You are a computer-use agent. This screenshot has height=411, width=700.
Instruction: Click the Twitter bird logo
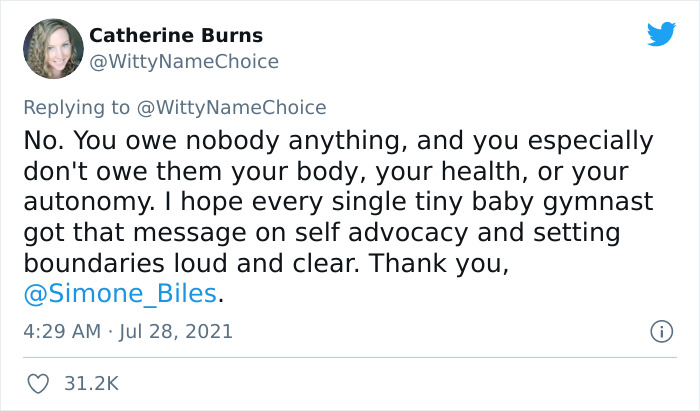point(661,35)
